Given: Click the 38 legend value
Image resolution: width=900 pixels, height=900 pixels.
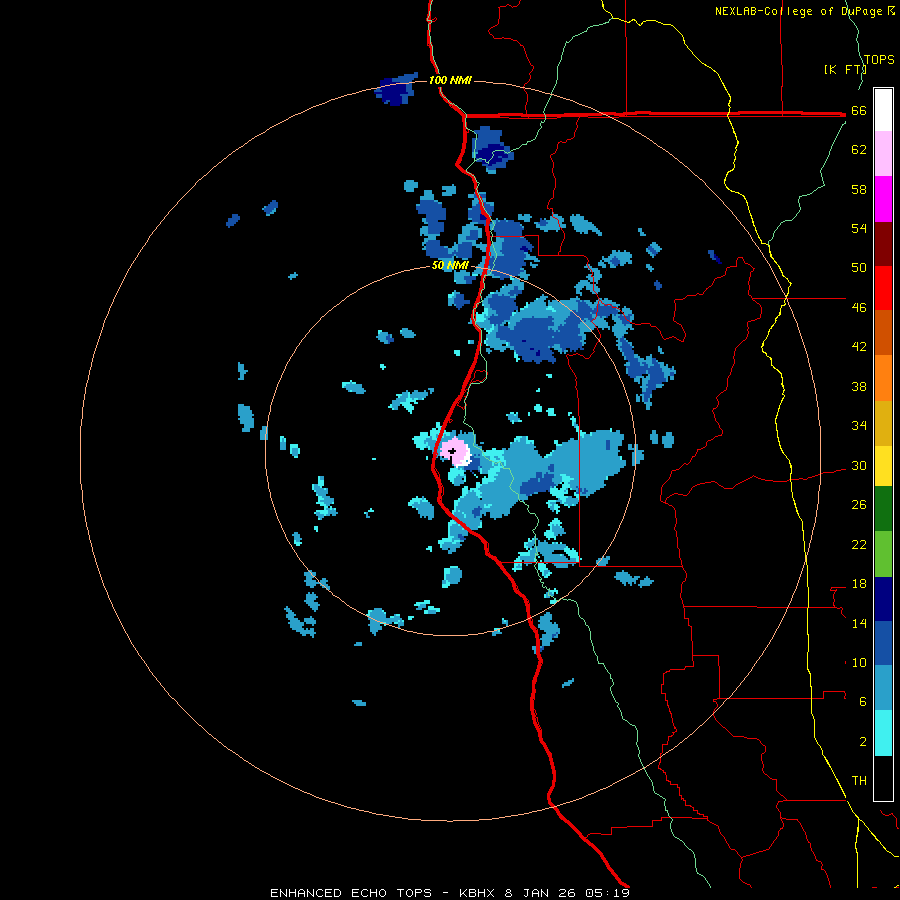Looking at the screenshot, I should [859, 387].
